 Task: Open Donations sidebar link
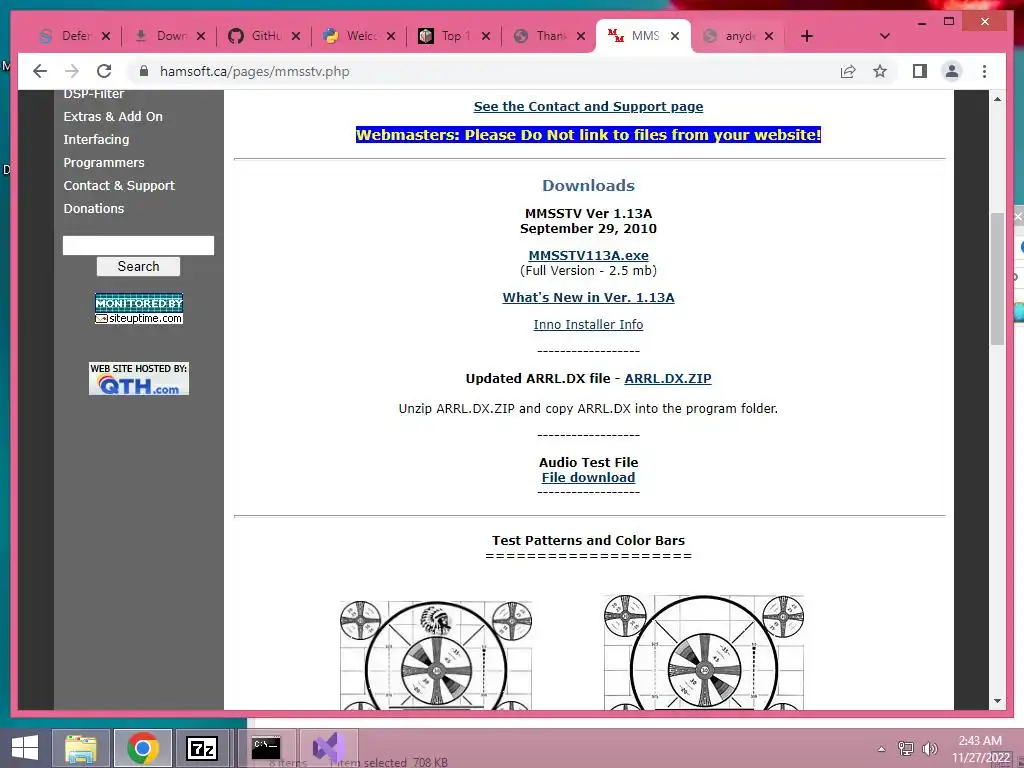pos(93,208)
